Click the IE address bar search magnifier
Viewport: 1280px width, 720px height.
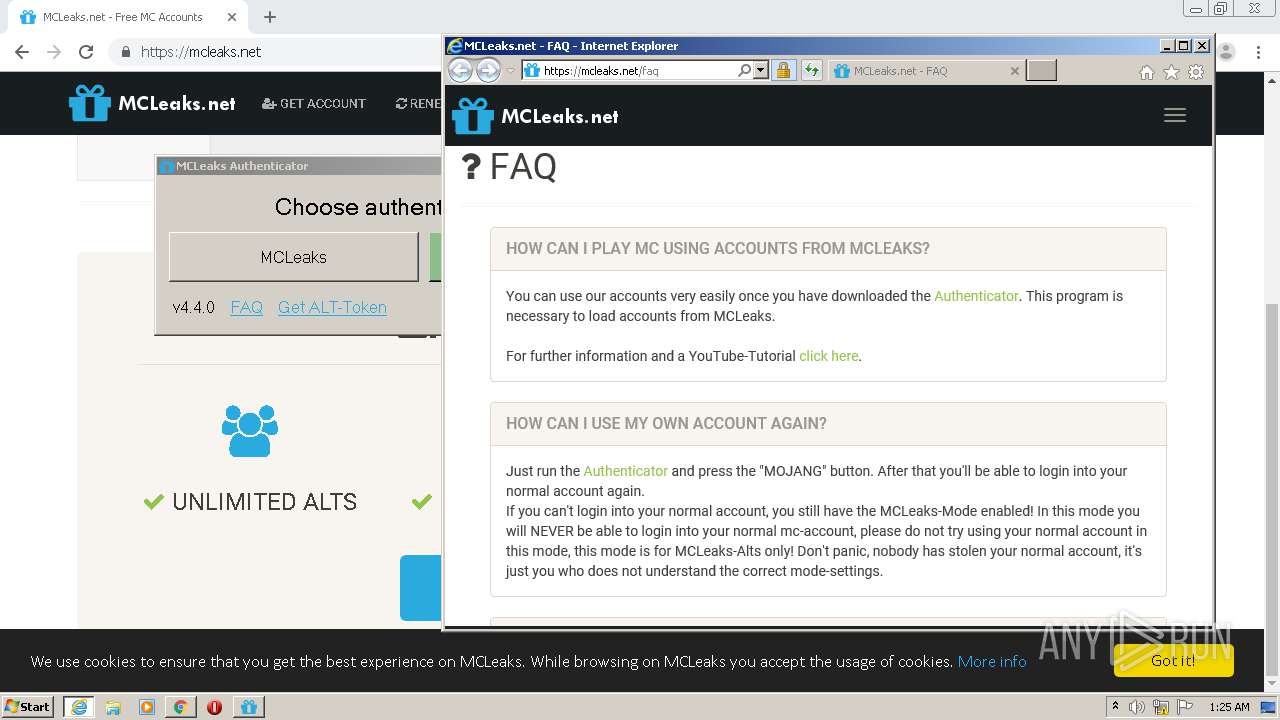point(744,71)
